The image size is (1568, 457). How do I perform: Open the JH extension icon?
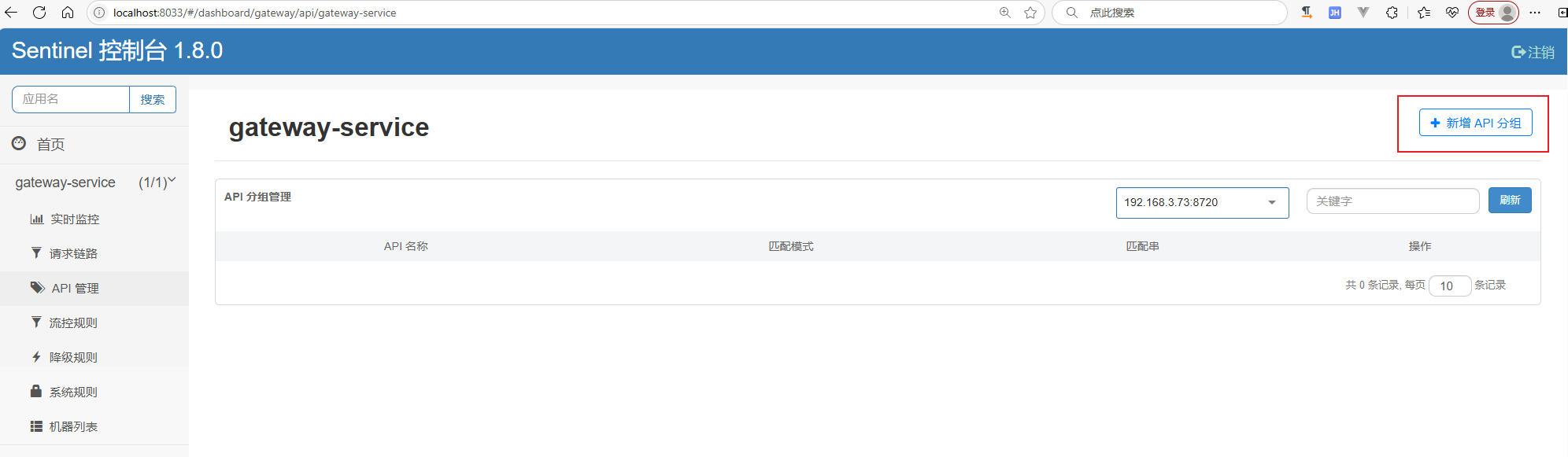point(1335,13)
